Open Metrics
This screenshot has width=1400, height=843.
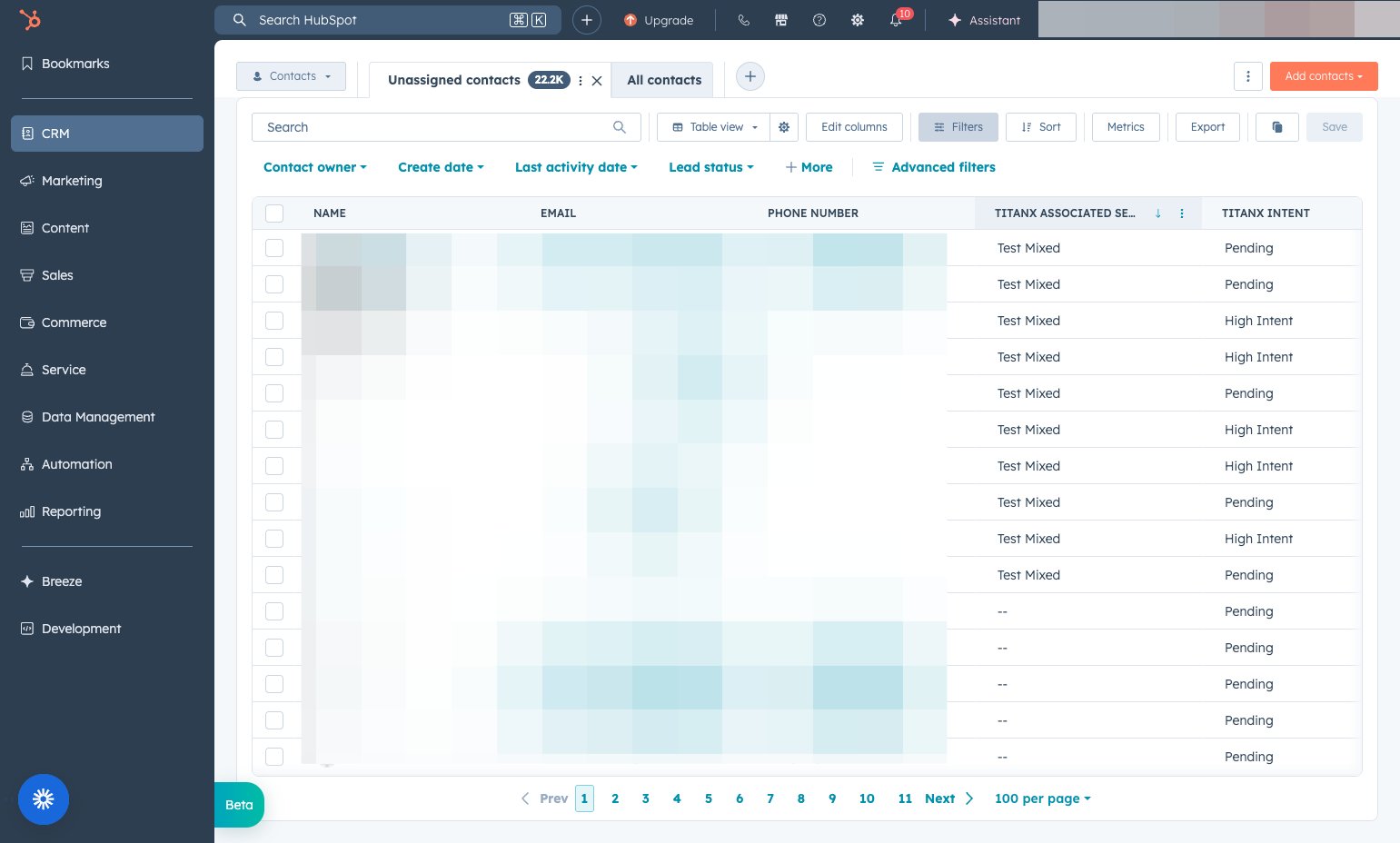1126,127
